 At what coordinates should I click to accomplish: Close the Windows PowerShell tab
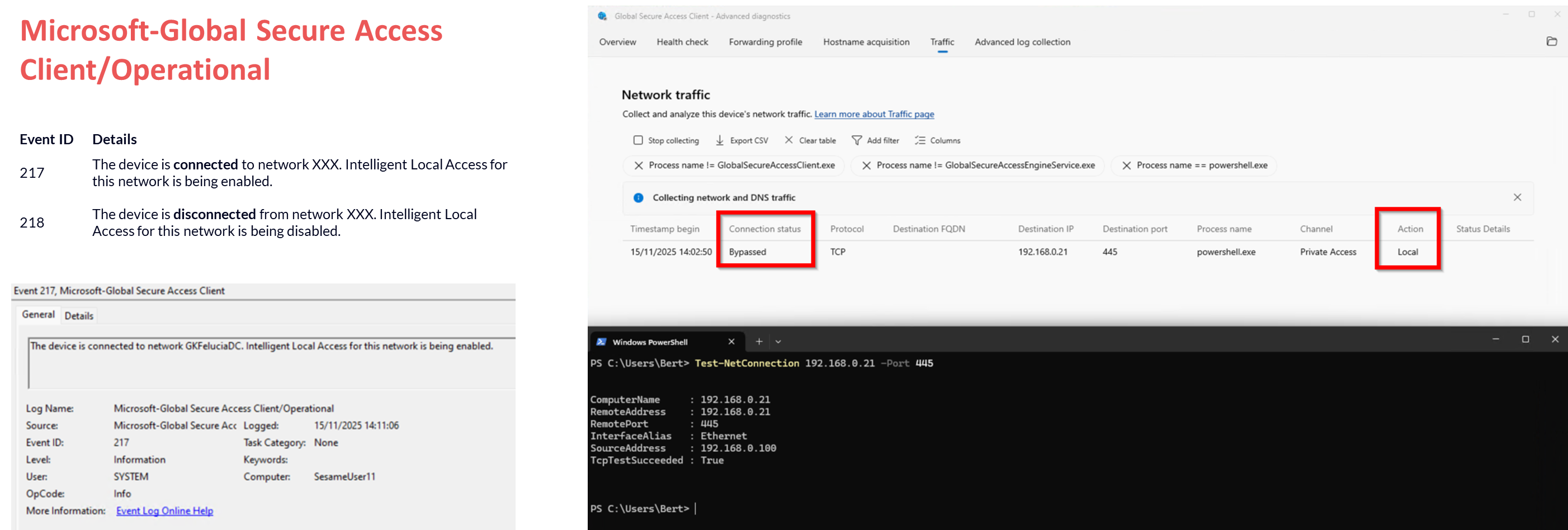[731, 342]
